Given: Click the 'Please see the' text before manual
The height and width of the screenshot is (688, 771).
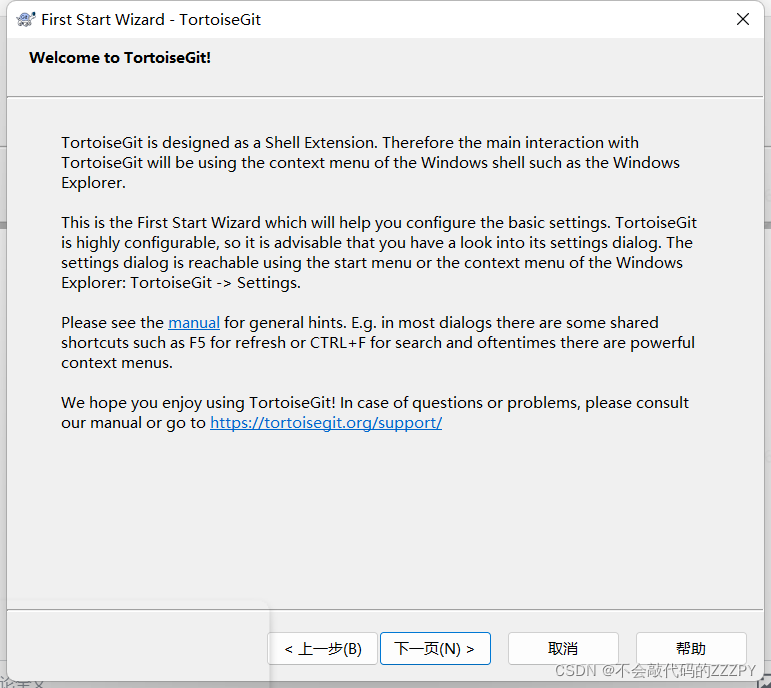Looking at the screenshot, I should [112, 323].
